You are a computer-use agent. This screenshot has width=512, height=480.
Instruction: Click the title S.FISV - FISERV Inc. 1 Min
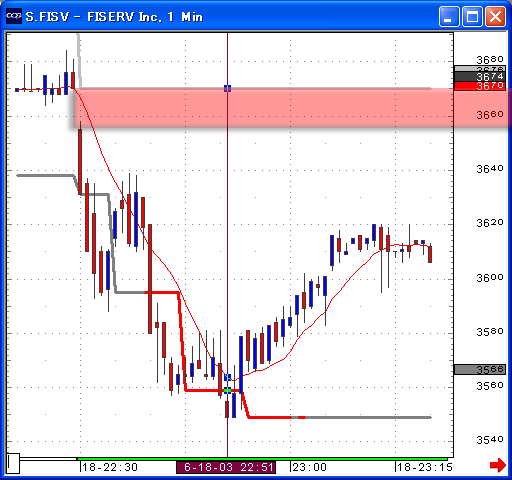(x=114, y=17)
